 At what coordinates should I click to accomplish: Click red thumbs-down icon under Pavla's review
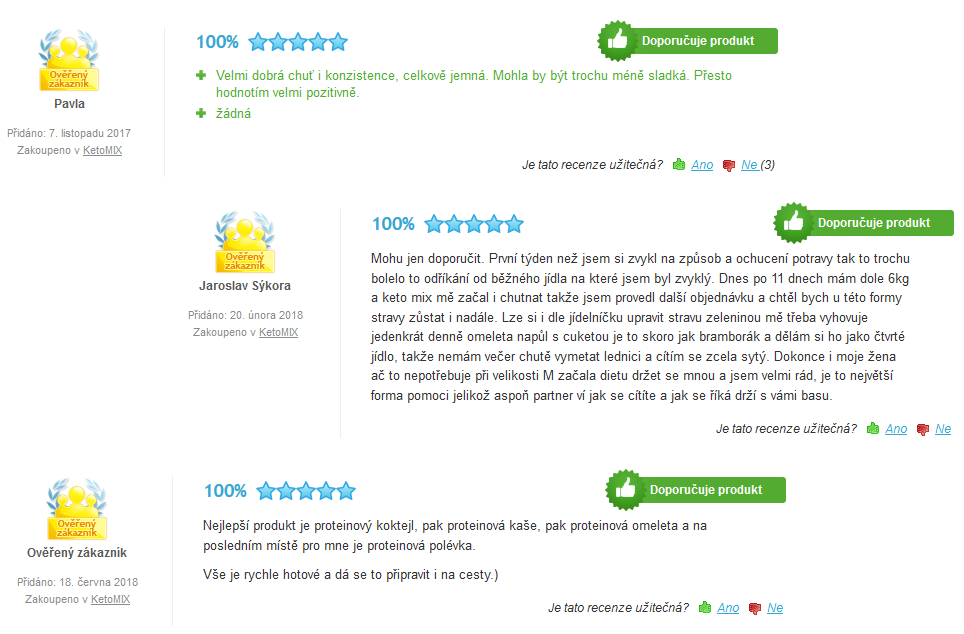pos(729,165)
